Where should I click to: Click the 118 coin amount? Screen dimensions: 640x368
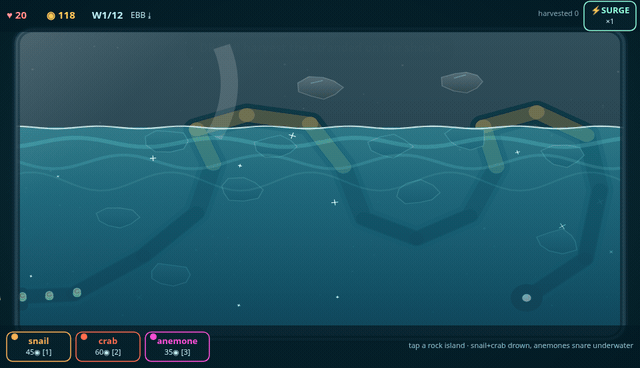coord(67,16)
